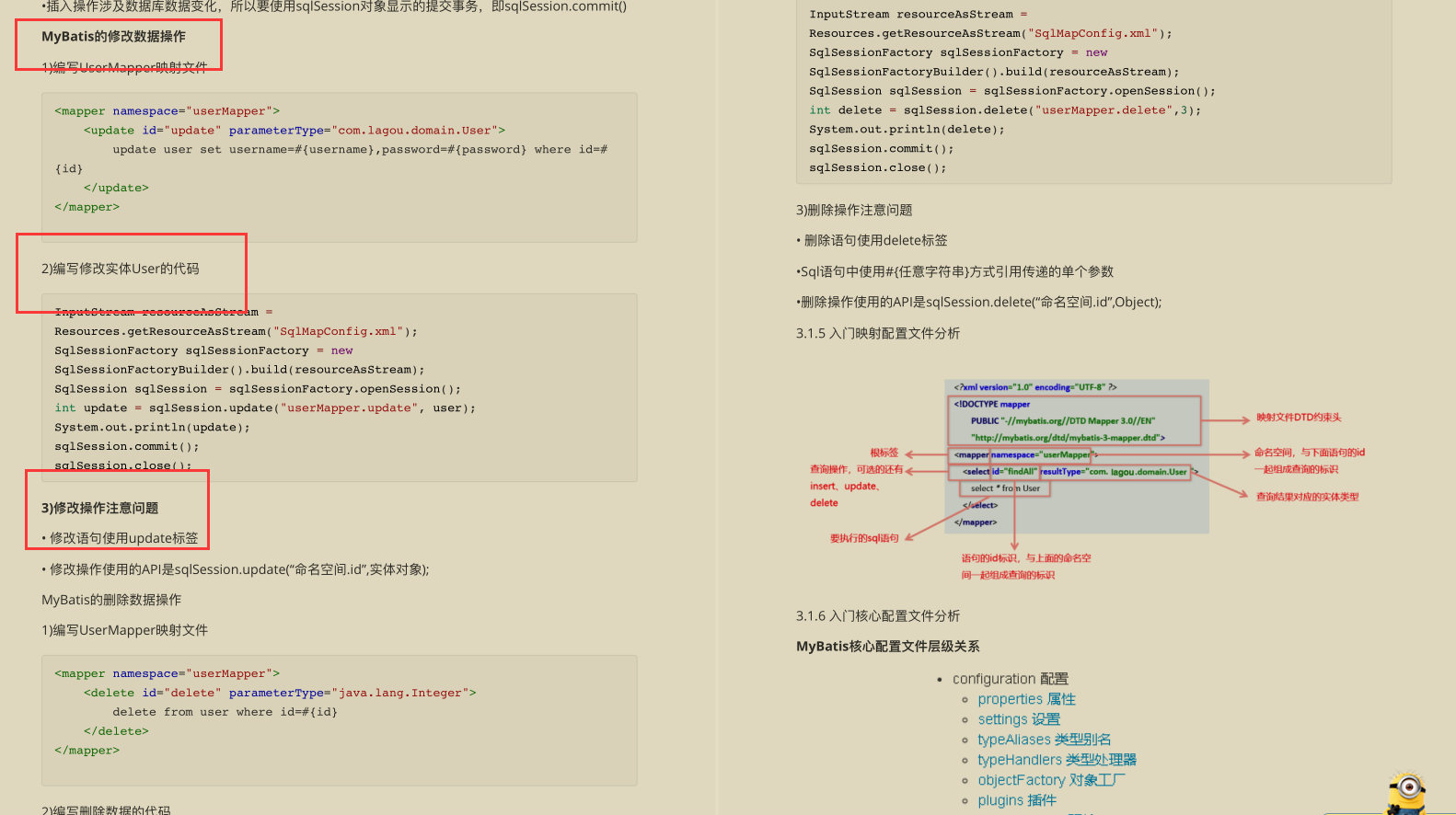Viewport: 1456px width, 815px height.
Task: Click the diagram label 查询结果对应的实体类型
Action: 1307,497
